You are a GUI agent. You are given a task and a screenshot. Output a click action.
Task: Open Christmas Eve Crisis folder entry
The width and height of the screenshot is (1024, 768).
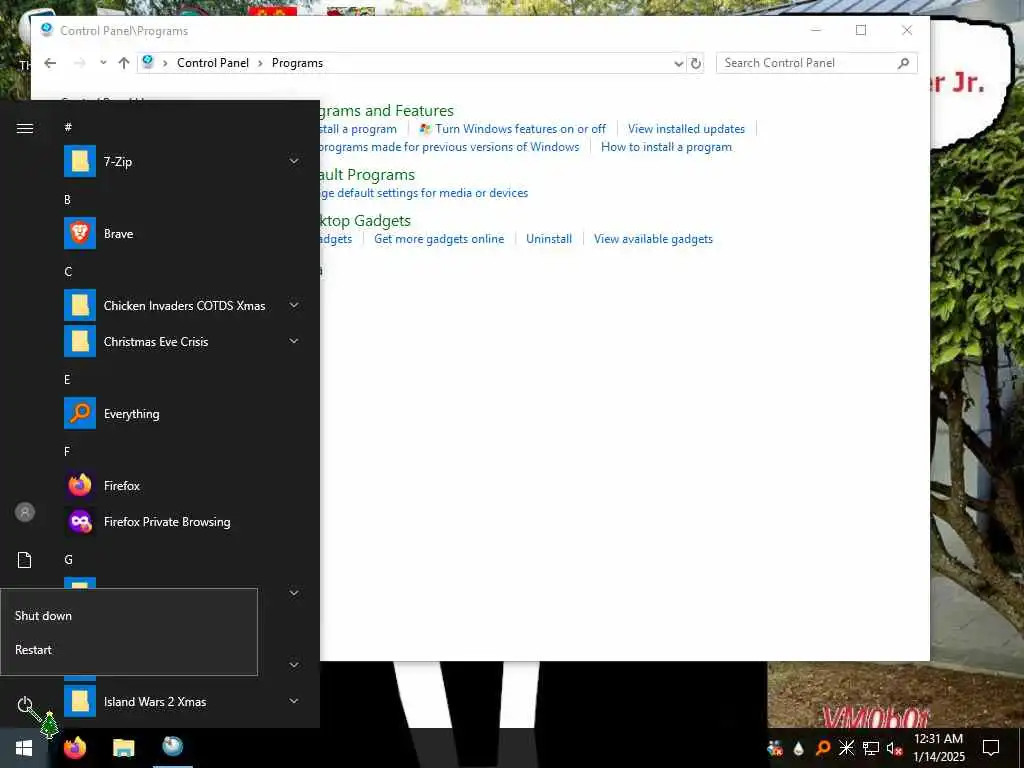coord(182,342)
